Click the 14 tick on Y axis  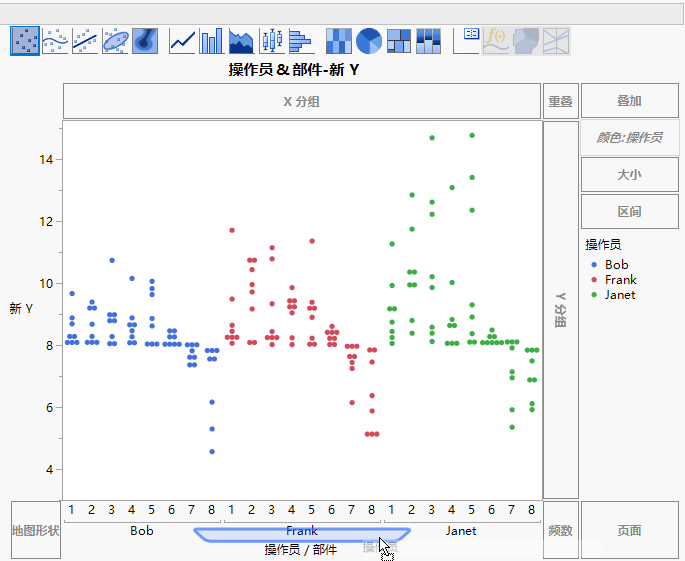coord(46,160)
